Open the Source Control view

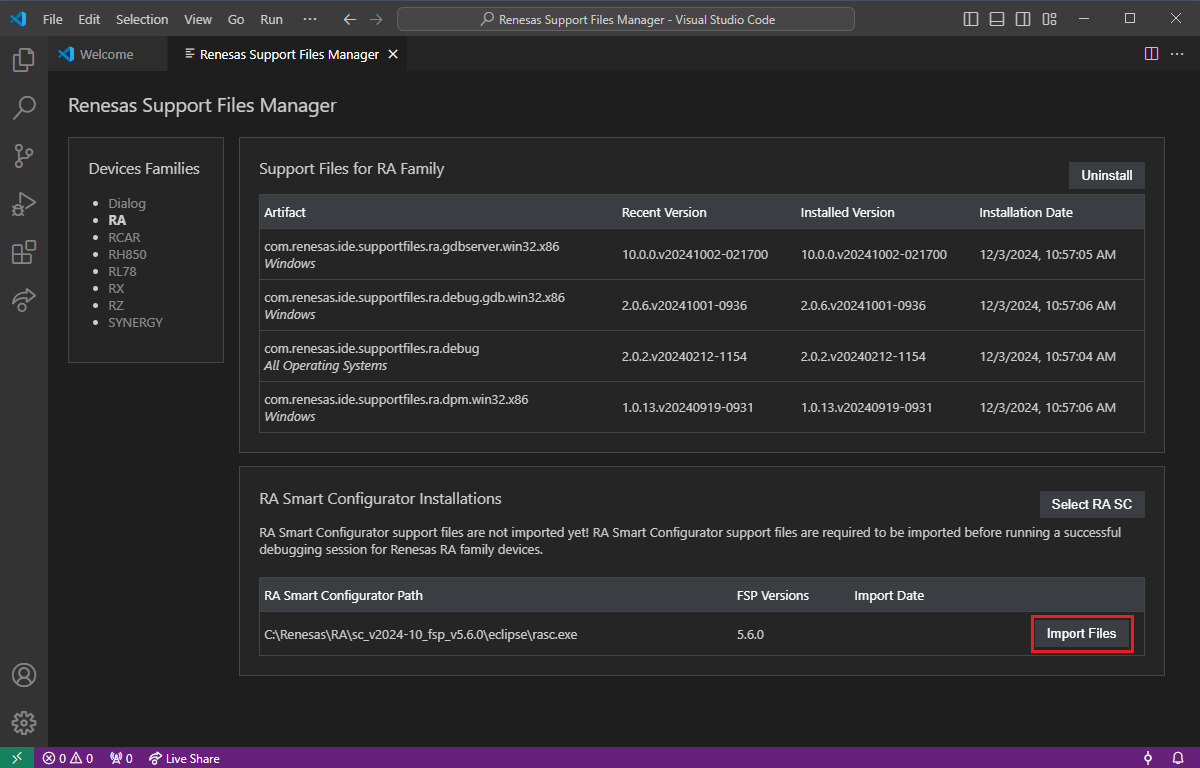[24, 155]
